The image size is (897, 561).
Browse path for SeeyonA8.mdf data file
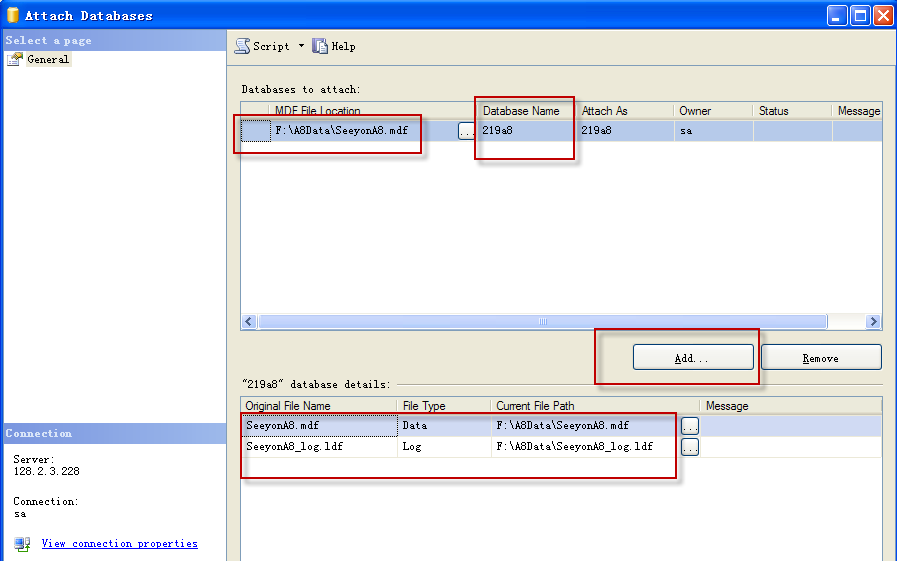[x=689, y=426]
